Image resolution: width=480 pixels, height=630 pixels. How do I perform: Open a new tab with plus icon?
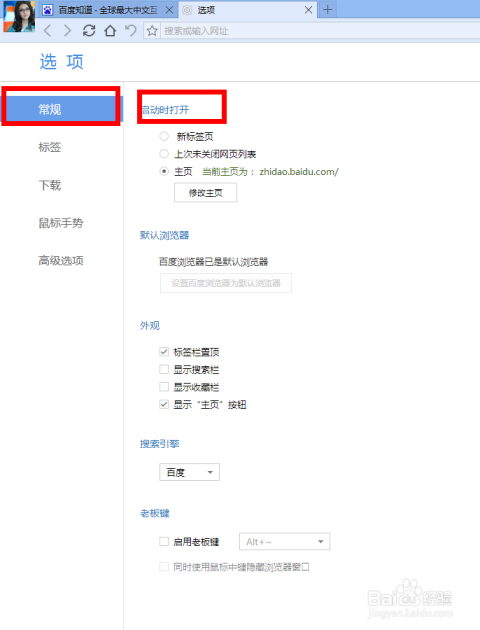click(328, 10)
